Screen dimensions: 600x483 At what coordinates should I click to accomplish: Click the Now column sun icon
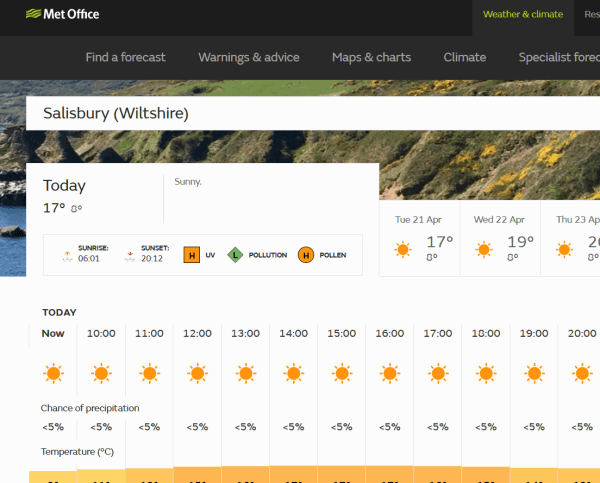click(53, 374)
